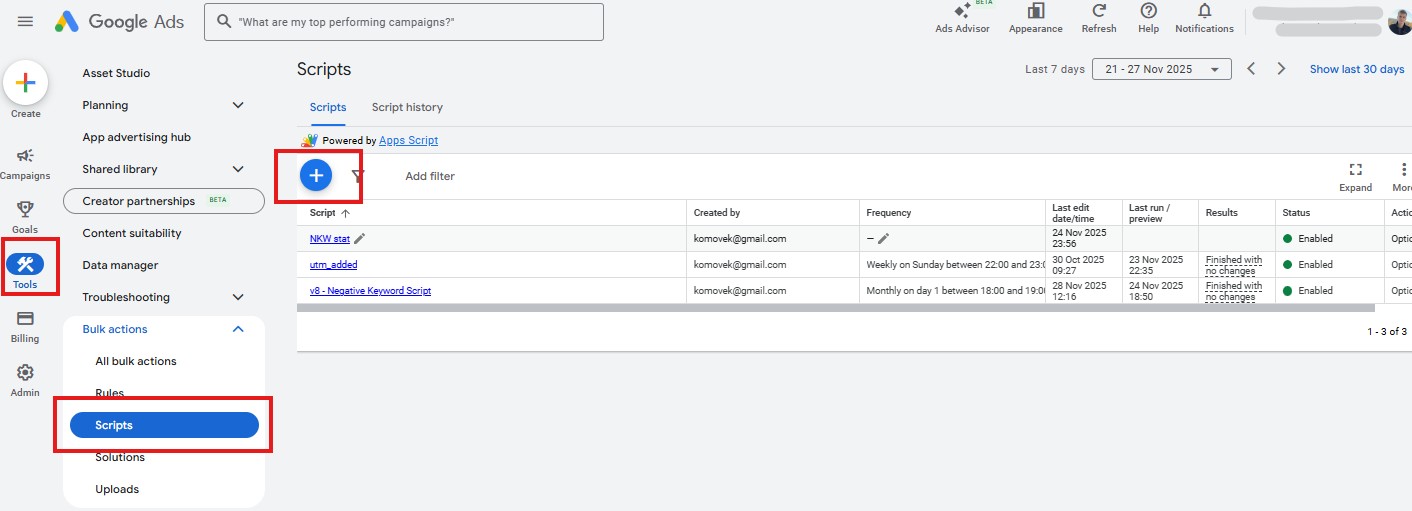Expand the Planning section
The image size is (1412, 511).
coord(238,105)
